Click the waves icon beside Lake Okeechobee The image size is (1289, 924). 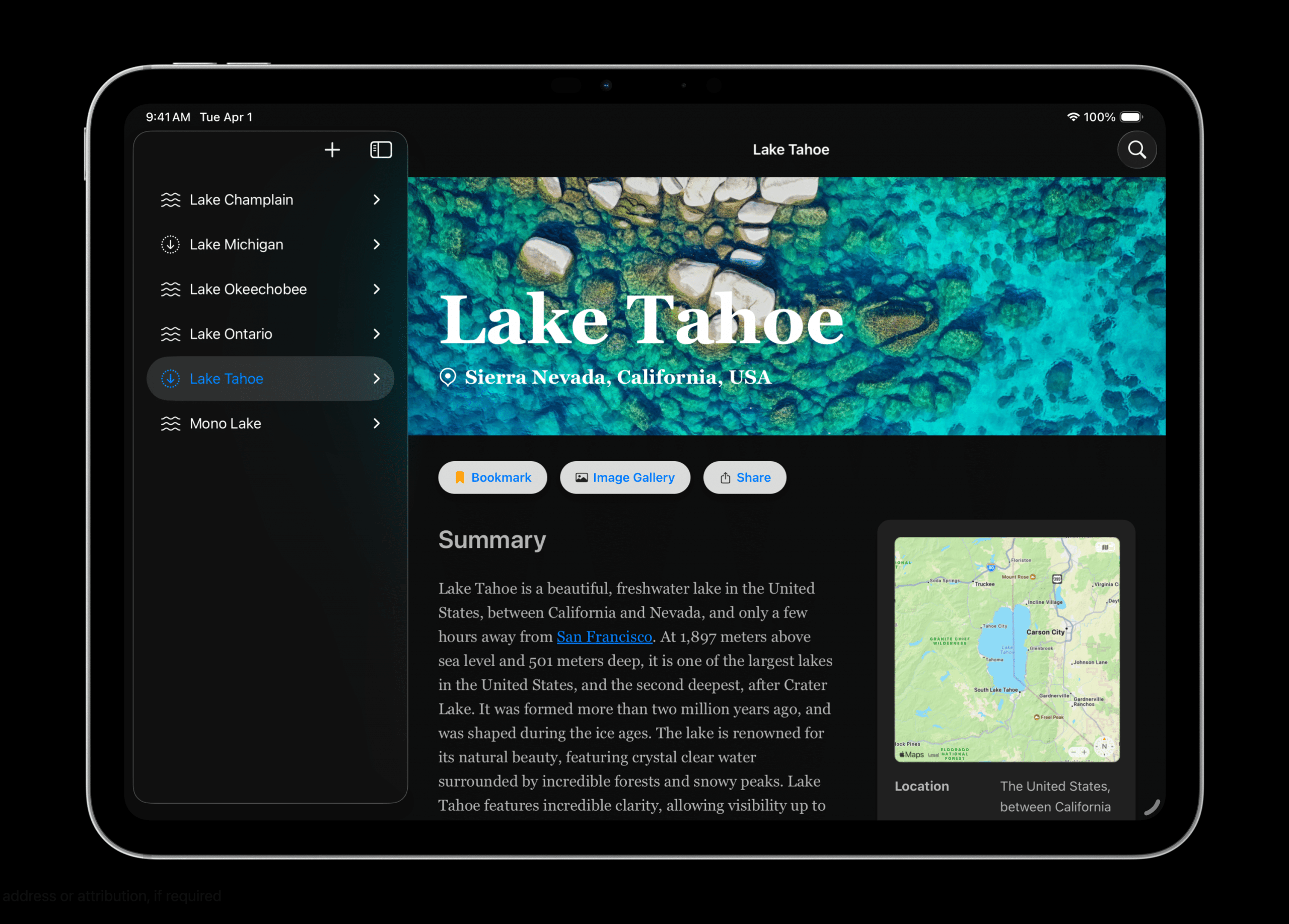click(171, 289)
